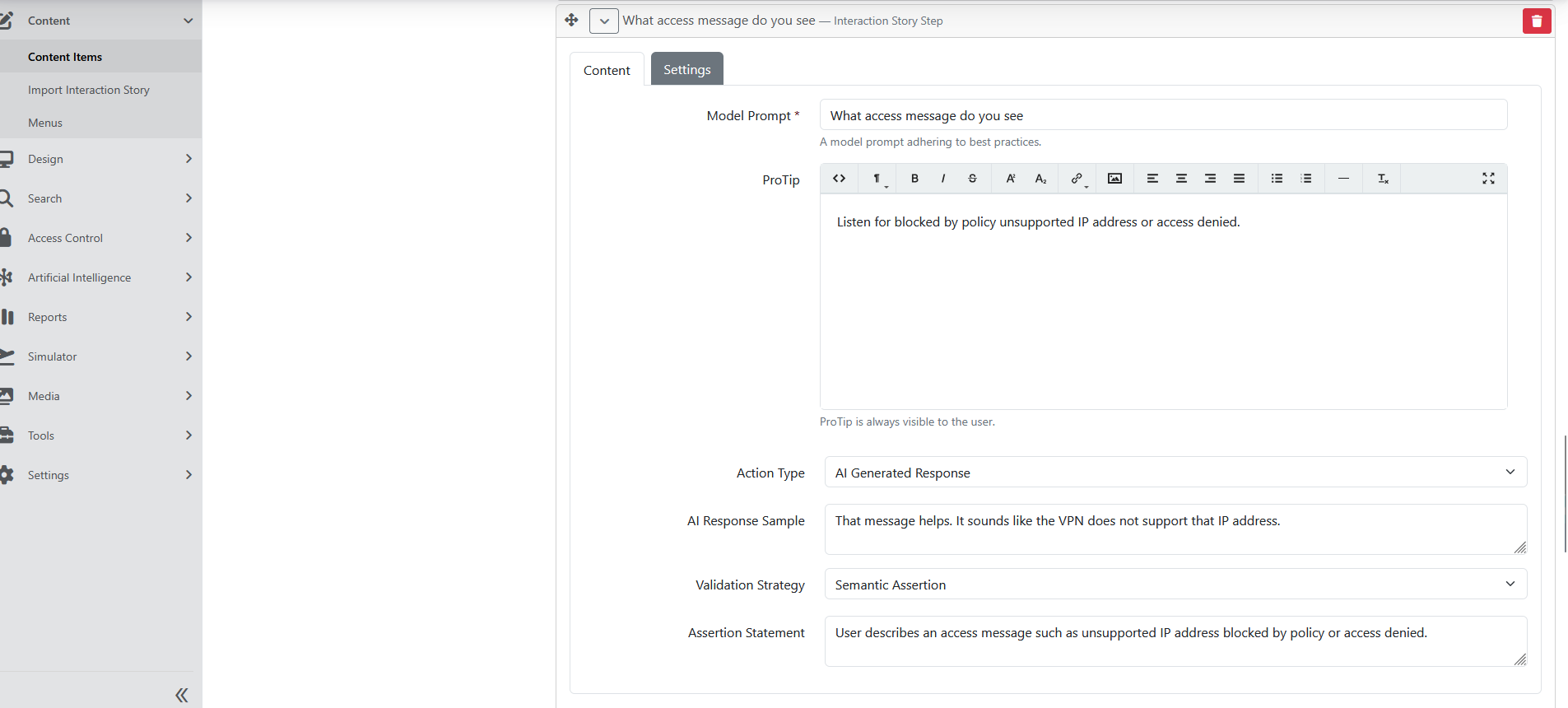Toggle strikethrough formatting
The height and width of the screenshot is (708, 1568).
coord(972,179)
